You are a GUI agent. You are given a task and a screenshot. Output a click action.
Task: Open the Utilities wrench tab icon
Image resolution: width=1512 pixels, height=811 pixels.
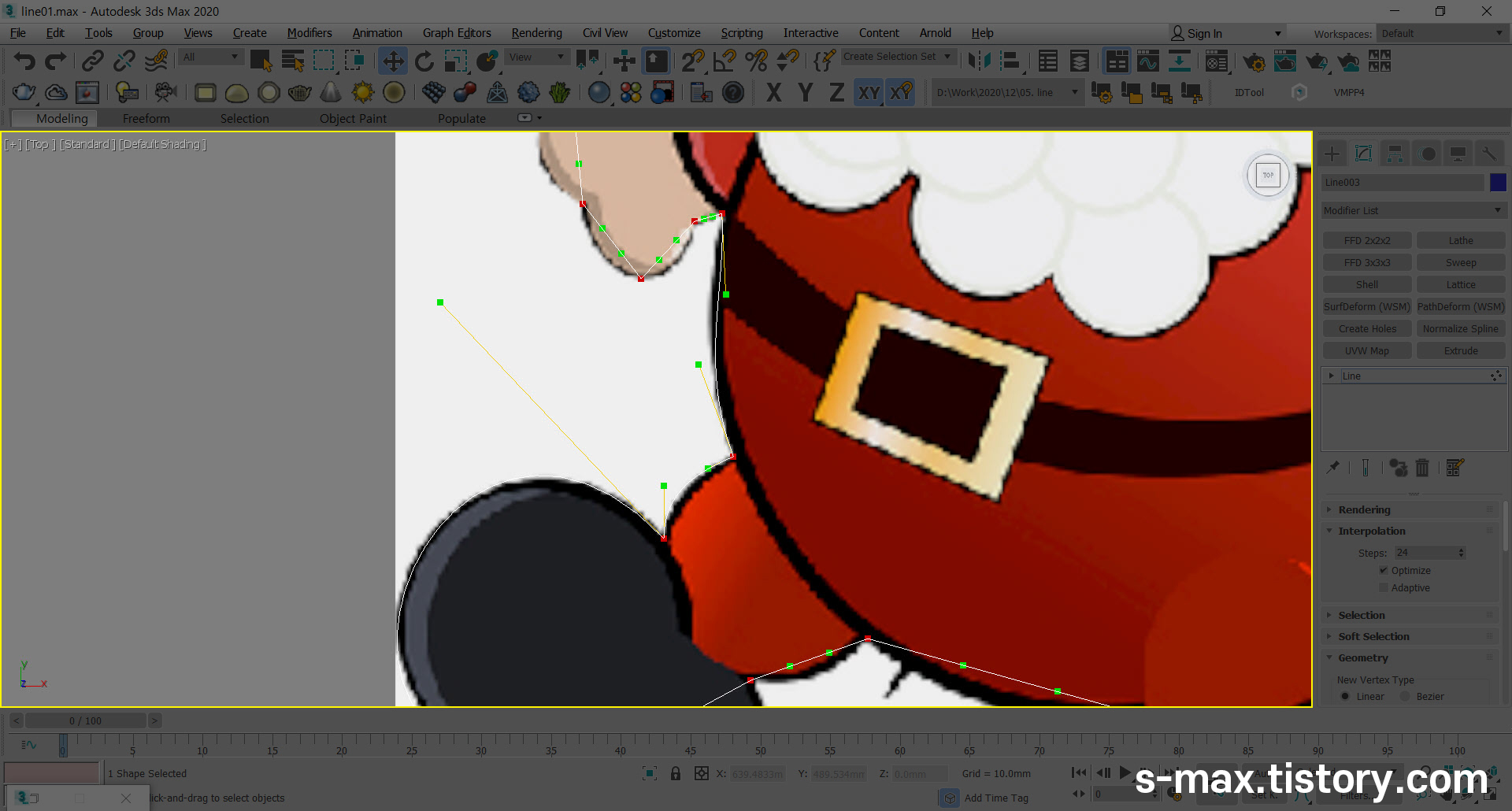point(1489,154)
